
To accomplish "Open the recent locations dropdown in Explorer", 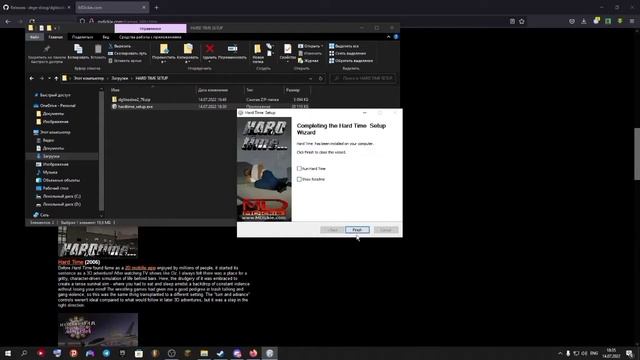I will [x=49, y=78].
